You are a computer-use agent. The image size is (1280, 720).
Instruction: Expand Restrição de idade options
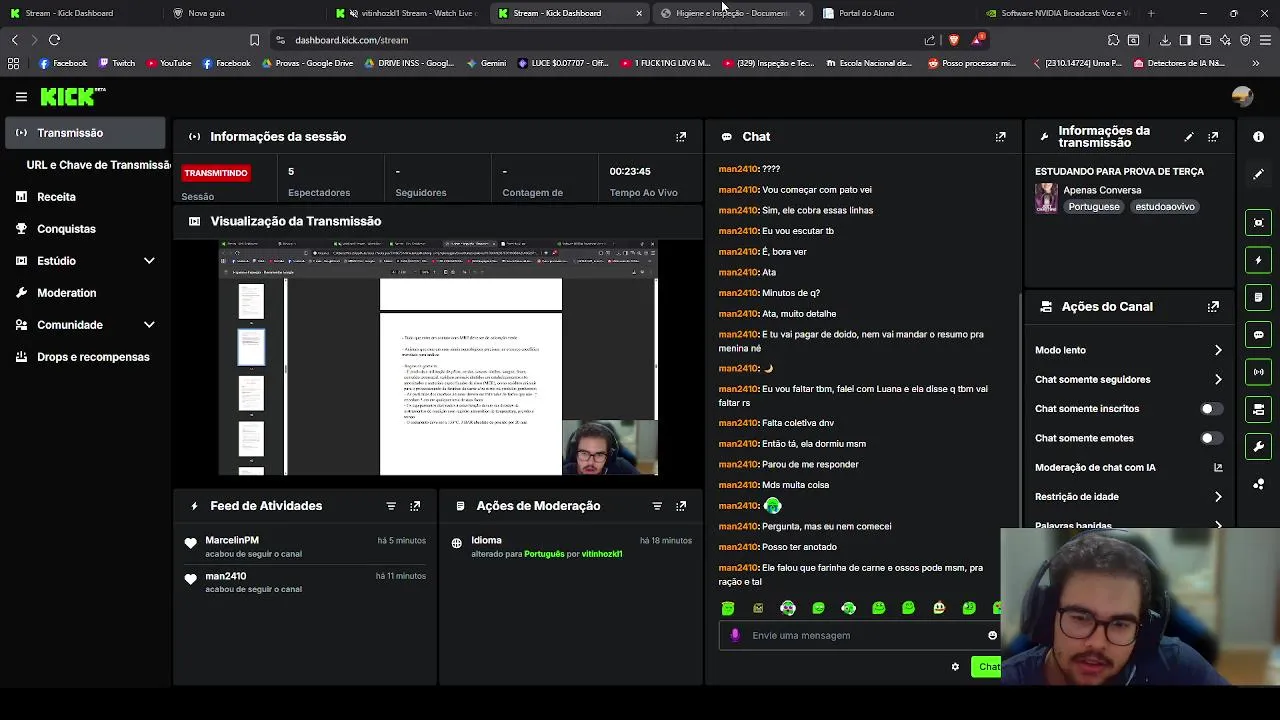[x=1218, y=497]
